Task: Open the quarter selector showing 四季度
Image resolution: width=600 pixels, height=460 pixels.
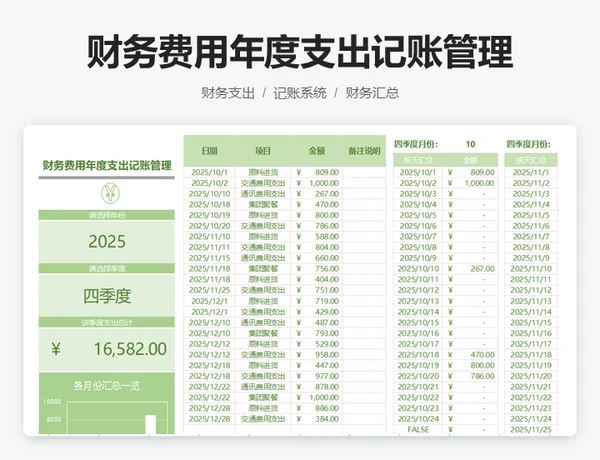Action: point(107,296)
